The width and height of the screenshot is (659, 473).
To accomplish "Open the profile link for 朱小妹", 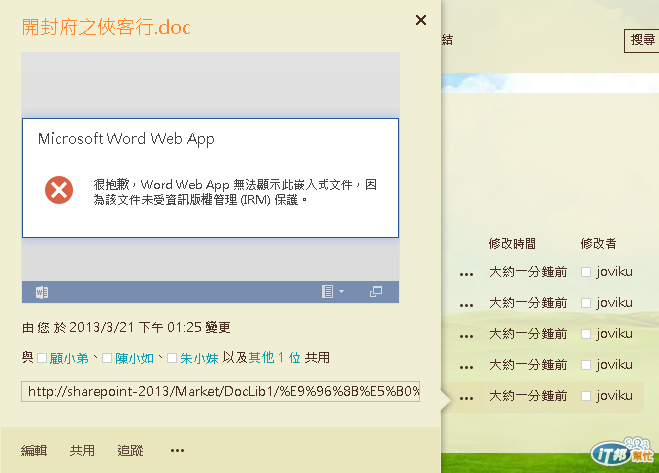I will [x=199, y=358].
